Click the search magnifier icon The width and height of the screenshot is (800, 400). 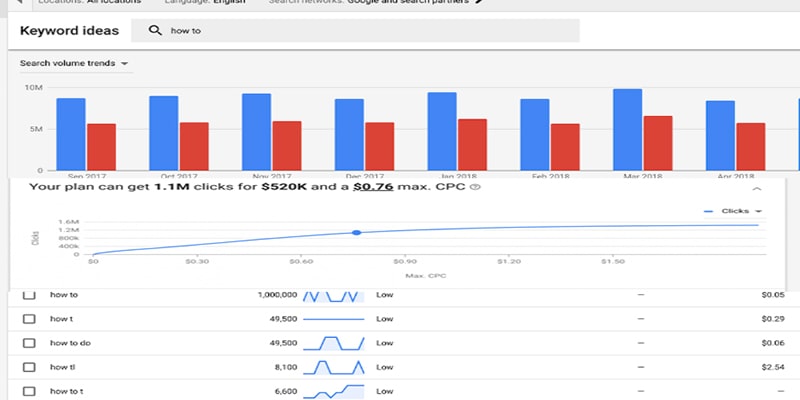click(x=155, y=31)
